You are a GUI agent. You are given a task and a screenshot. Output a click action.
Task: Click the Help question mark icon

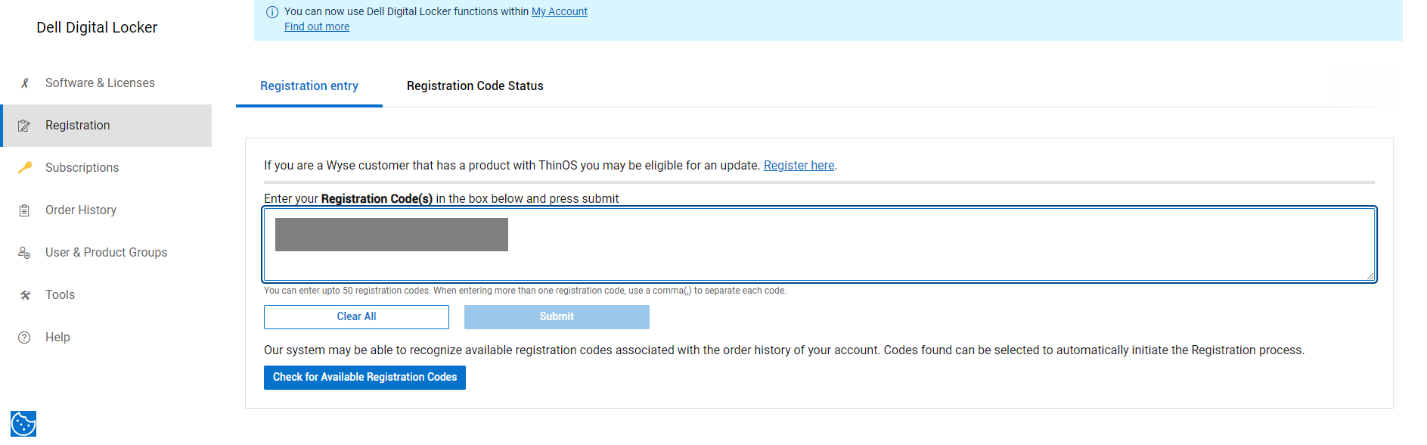tap(24, 338)
